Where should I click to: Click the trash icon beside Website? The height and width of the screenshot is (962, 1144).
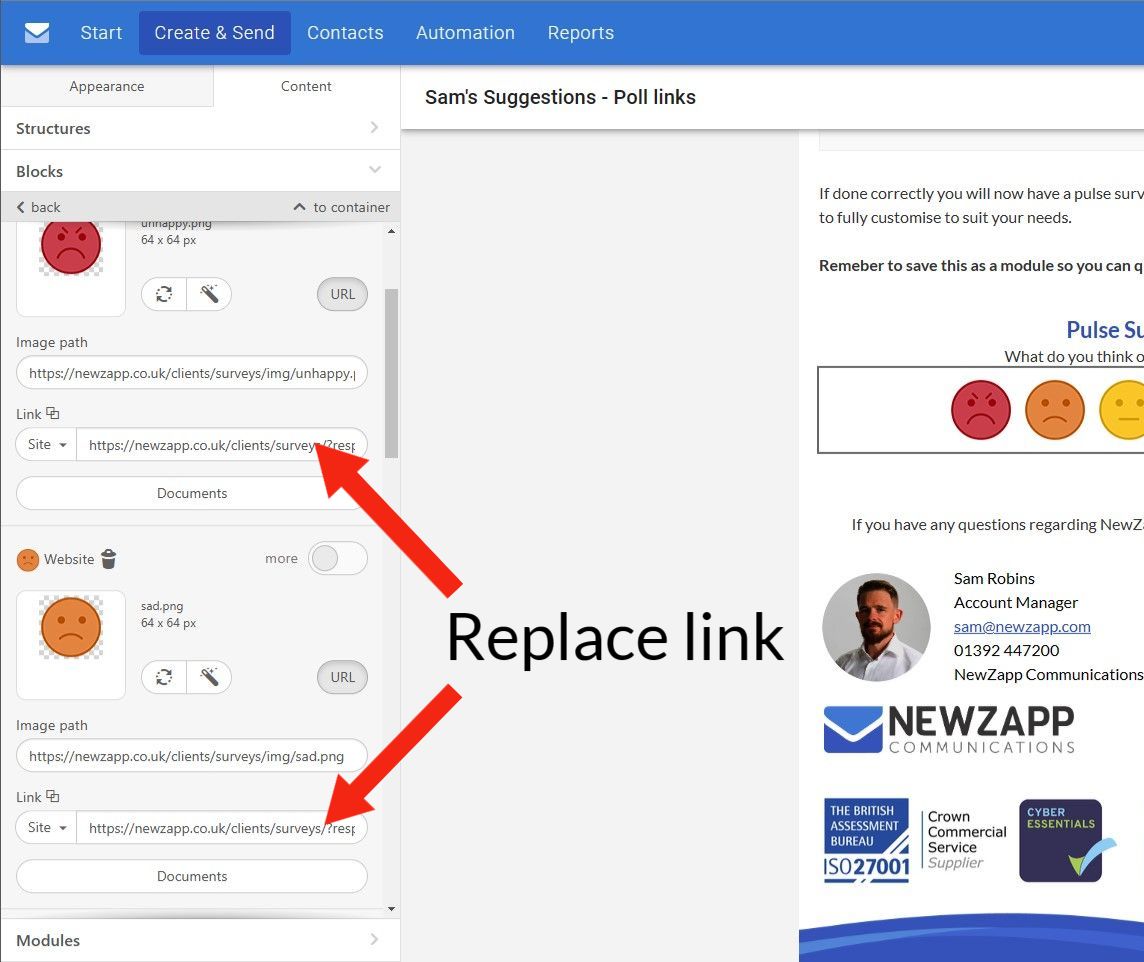click(109, 559)
